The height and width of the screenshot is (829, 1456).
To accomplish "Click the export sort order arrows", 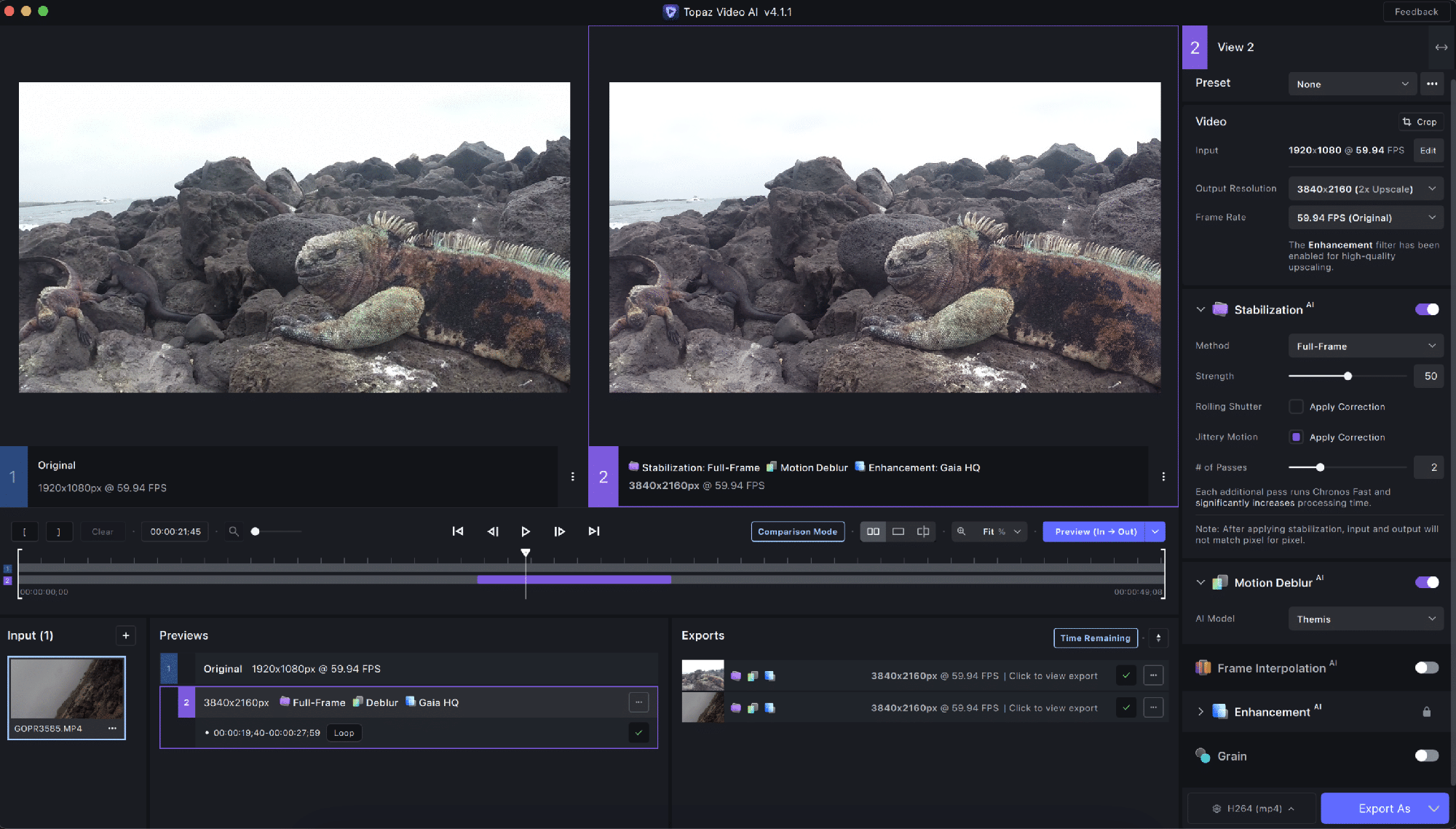I will click(1158, 638).
